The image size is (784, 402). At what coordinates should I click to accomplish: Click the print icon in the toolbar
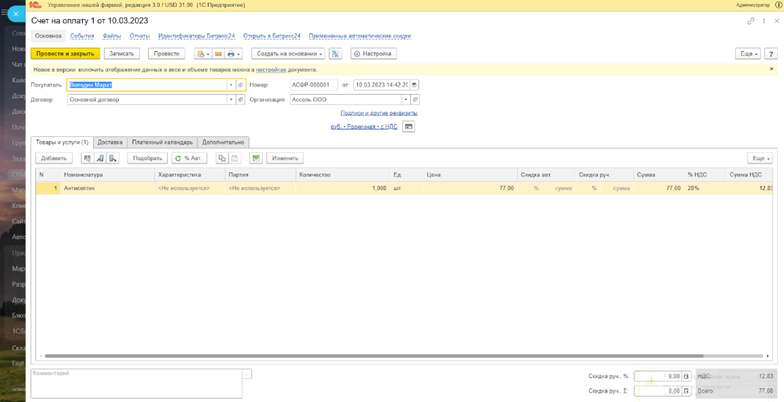click(231, 53)
